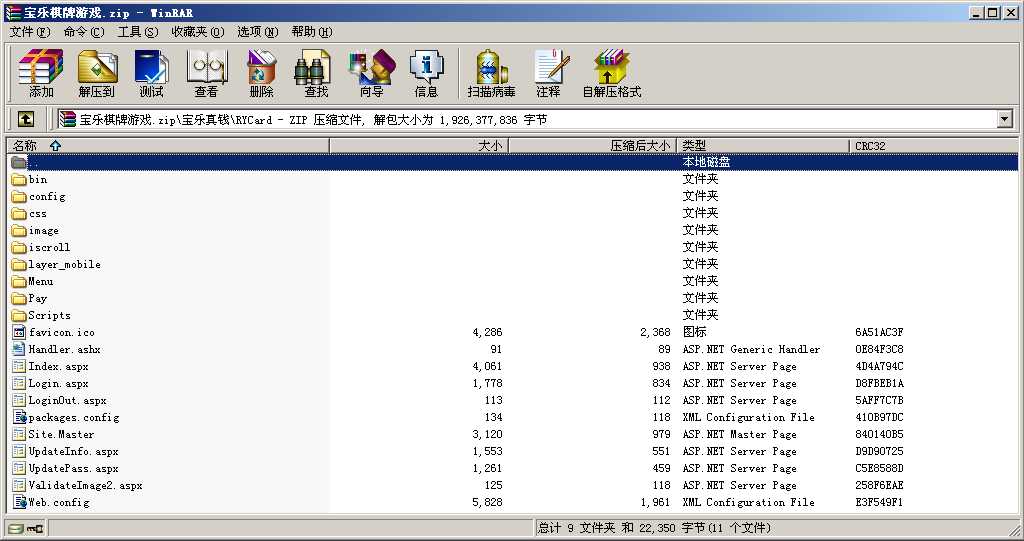Open the 文件(F) menu

point(30,31)
